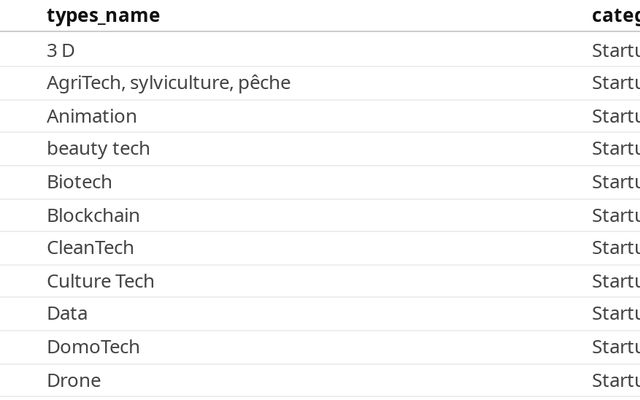Viewport: 640px width, 400px height.
Task: Select the Animation types_name cell
Action: coord(92,116)
